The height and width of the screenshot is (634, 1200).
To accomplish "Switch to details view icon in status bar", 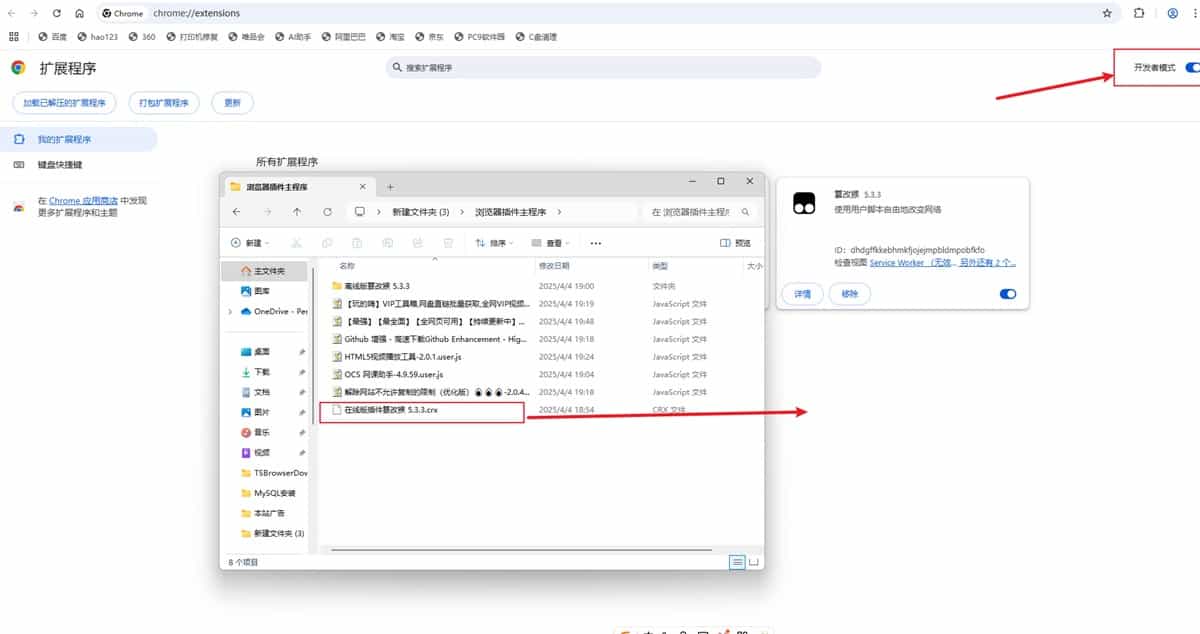I will 737,562.
